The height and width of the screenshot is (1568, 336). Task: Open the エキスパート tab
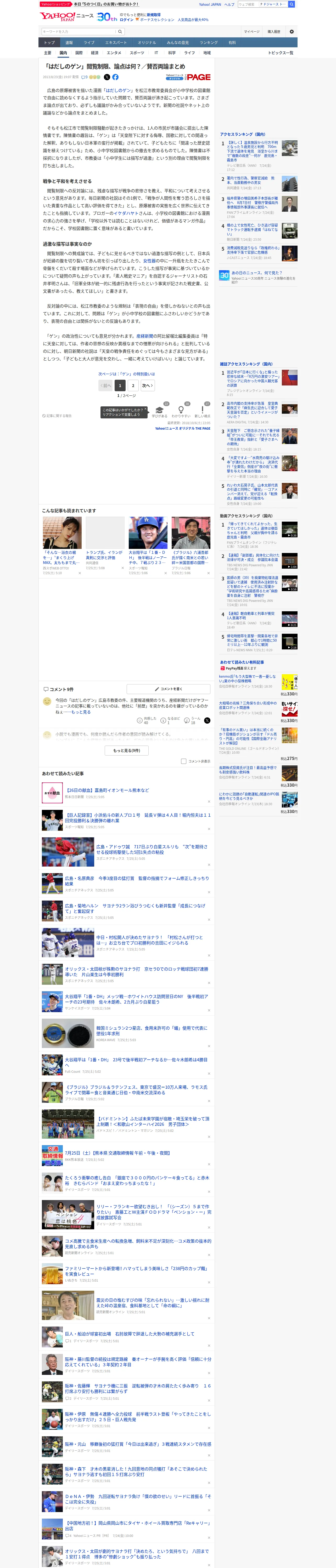[116, 43]
